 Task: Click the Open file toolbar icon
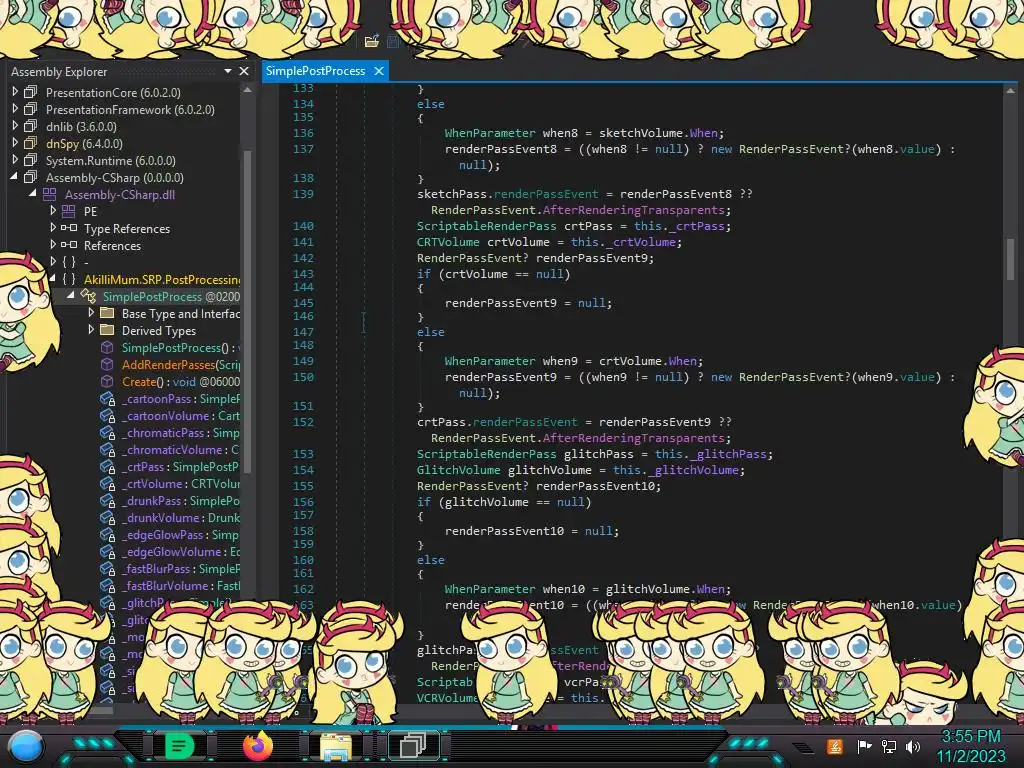tap(372, 41)
